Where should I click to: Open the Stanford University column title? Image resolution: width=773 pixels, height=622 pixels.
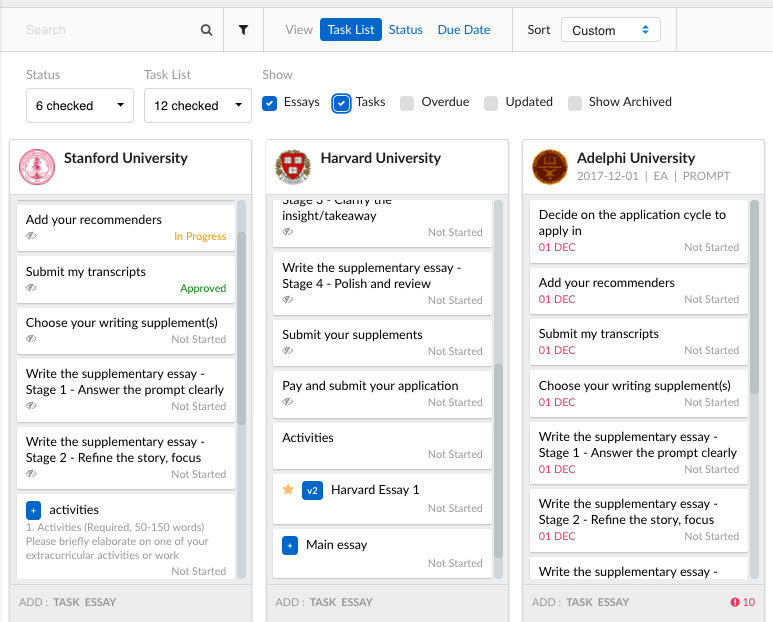126,158
